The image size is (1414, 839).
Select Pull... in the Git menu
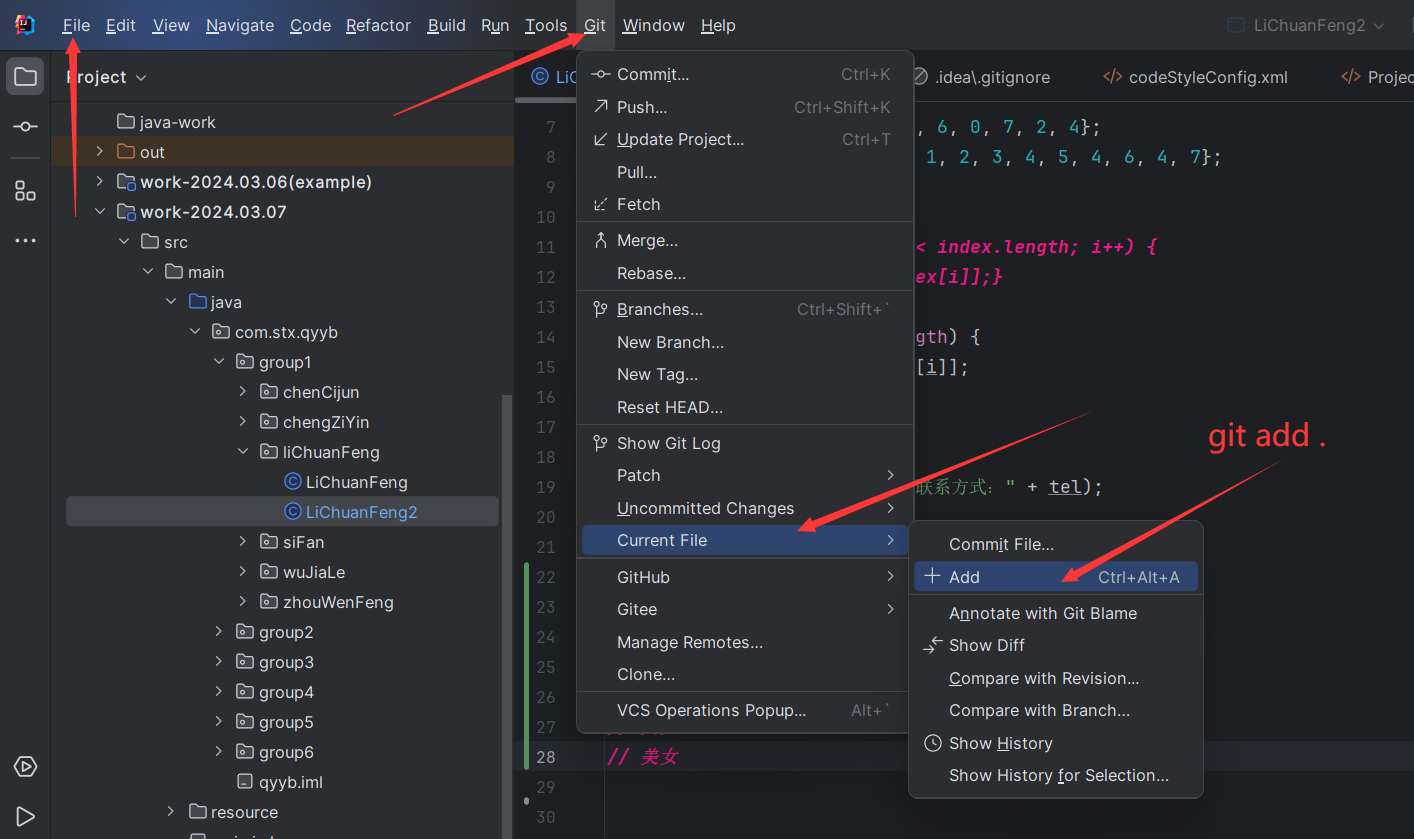click(745, 172)
